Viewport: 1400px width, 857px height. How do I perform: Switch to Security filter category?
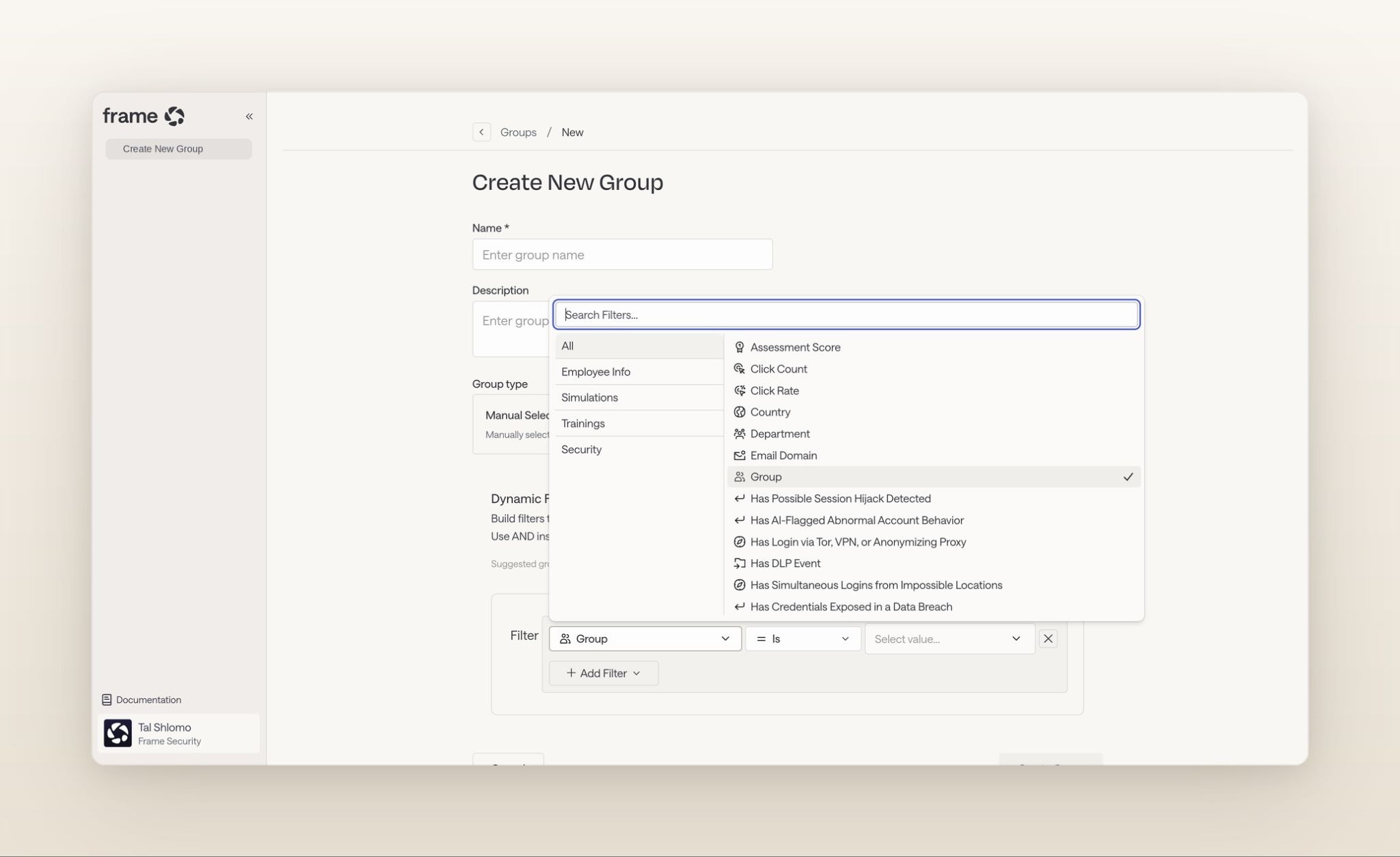[639, 450]
